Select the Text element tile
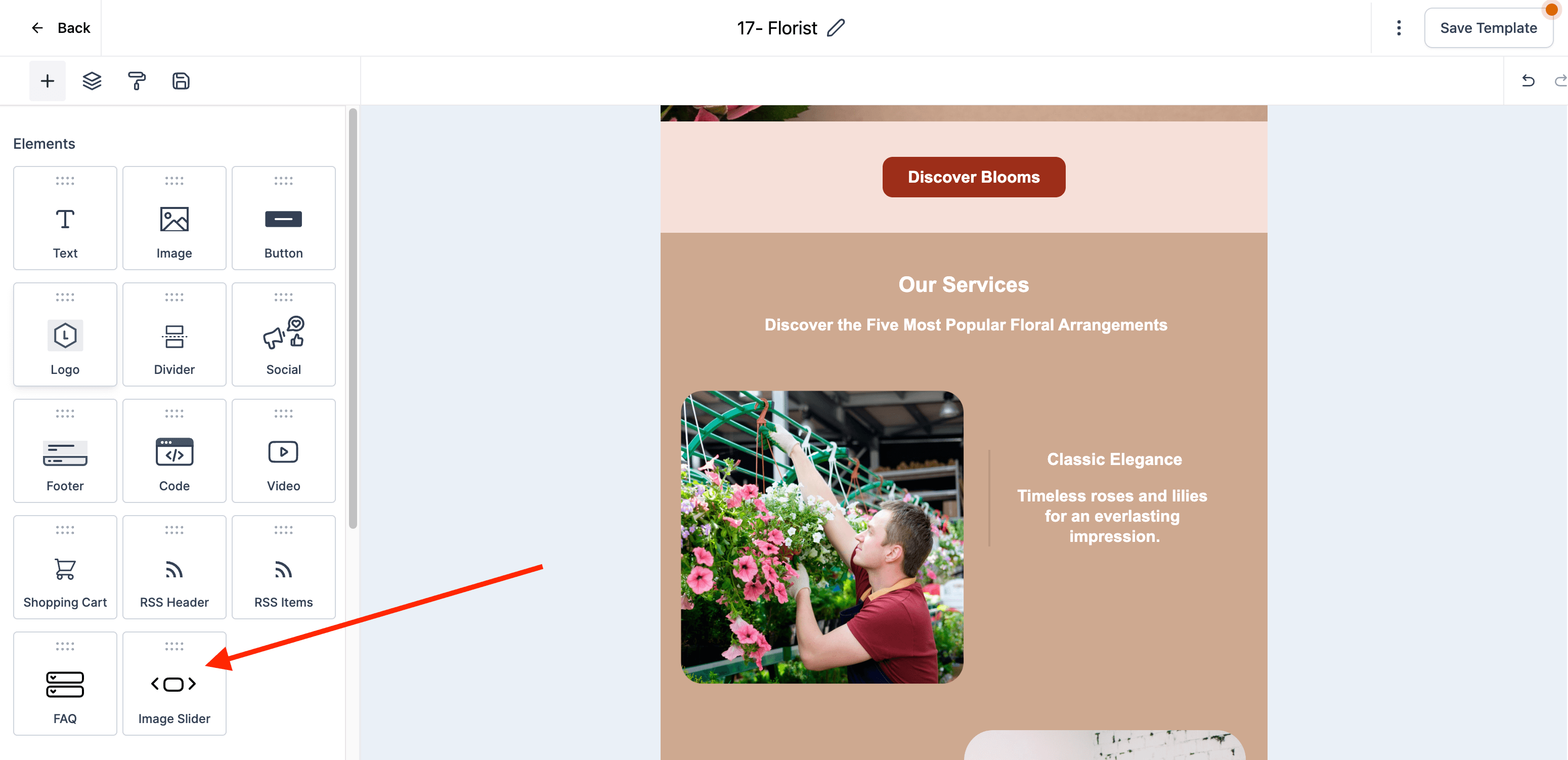This screenshot has height=760, width=1568. [65, 218]
